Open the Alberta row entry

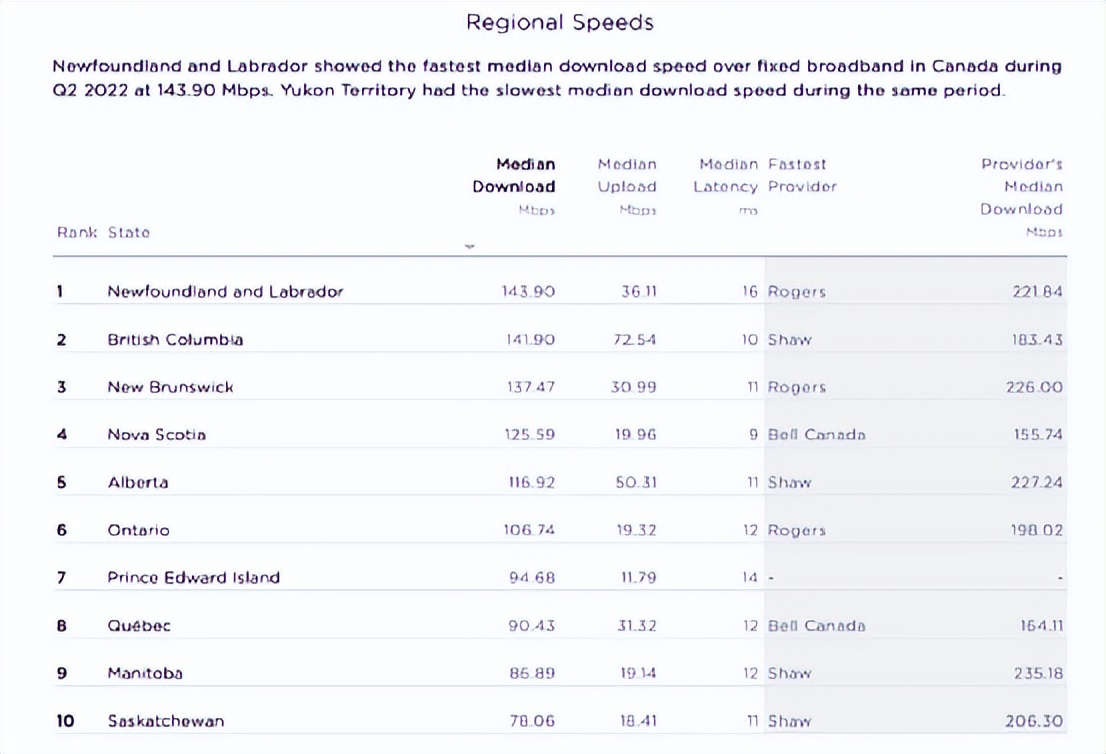138,482
